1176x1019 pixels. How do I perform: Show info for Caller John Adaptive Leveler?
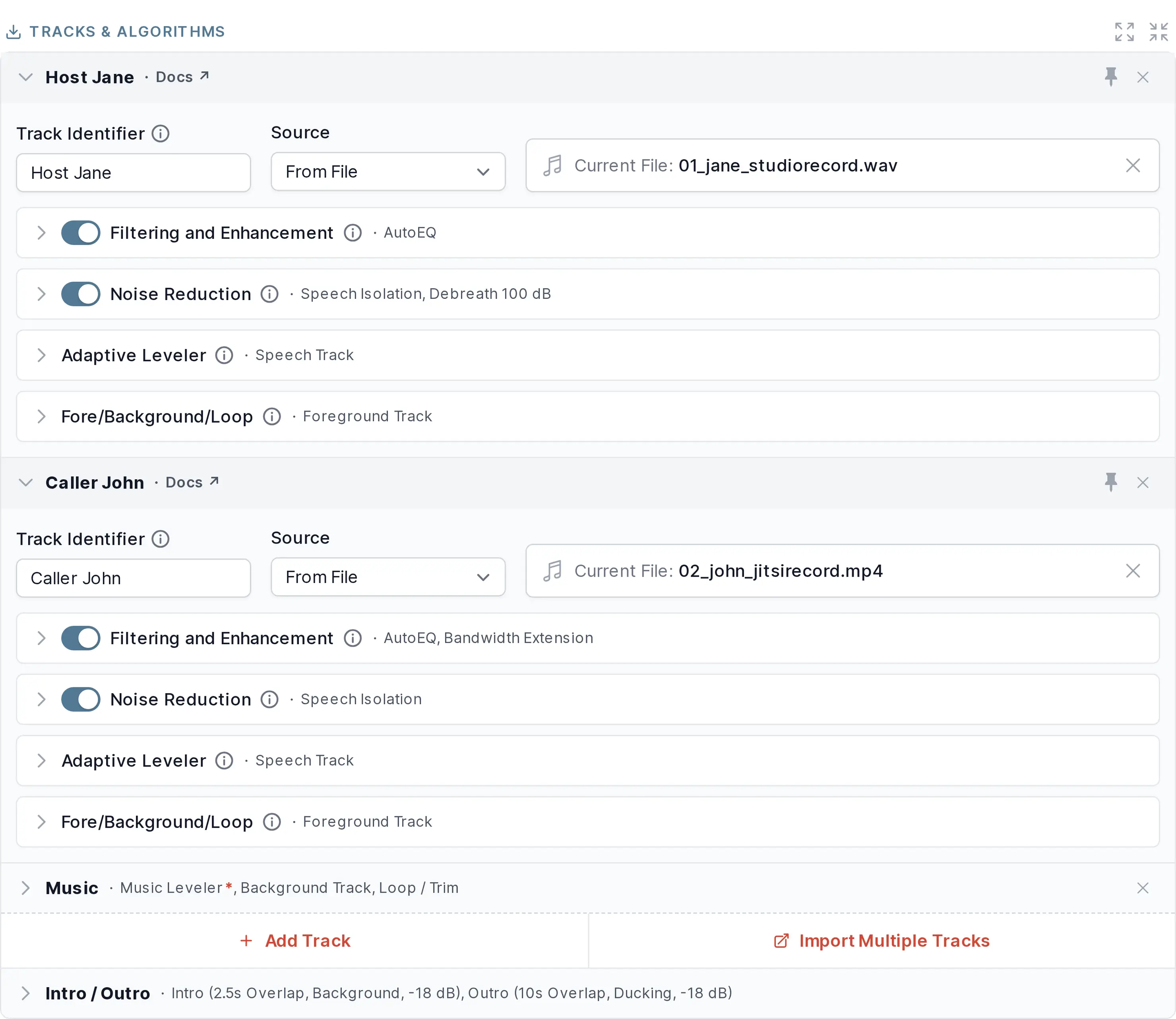tap(224, 760)
